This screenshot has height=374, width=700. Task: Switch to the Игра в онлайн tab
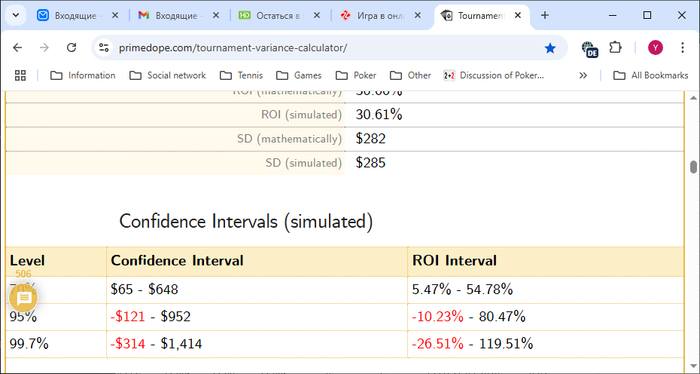(380, 16)
